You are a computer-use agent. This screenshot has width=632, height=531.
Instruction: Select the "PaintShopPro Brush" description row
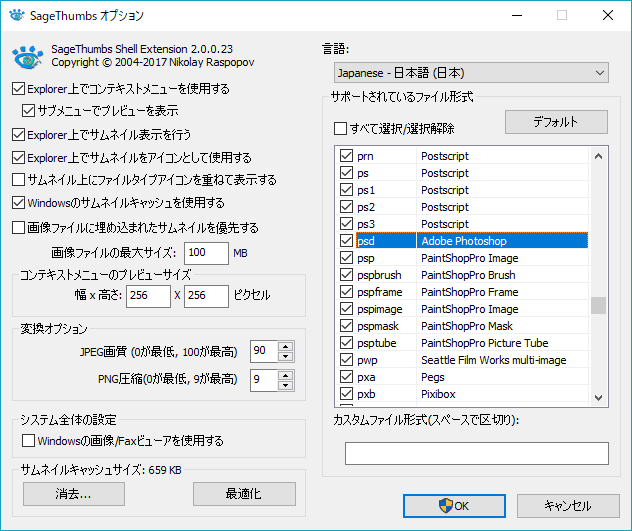point(468,275)
